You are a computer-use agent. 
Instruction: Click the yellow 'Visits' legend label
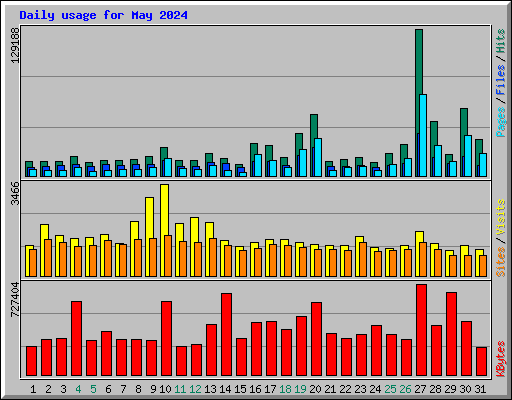tap(501, 217)
